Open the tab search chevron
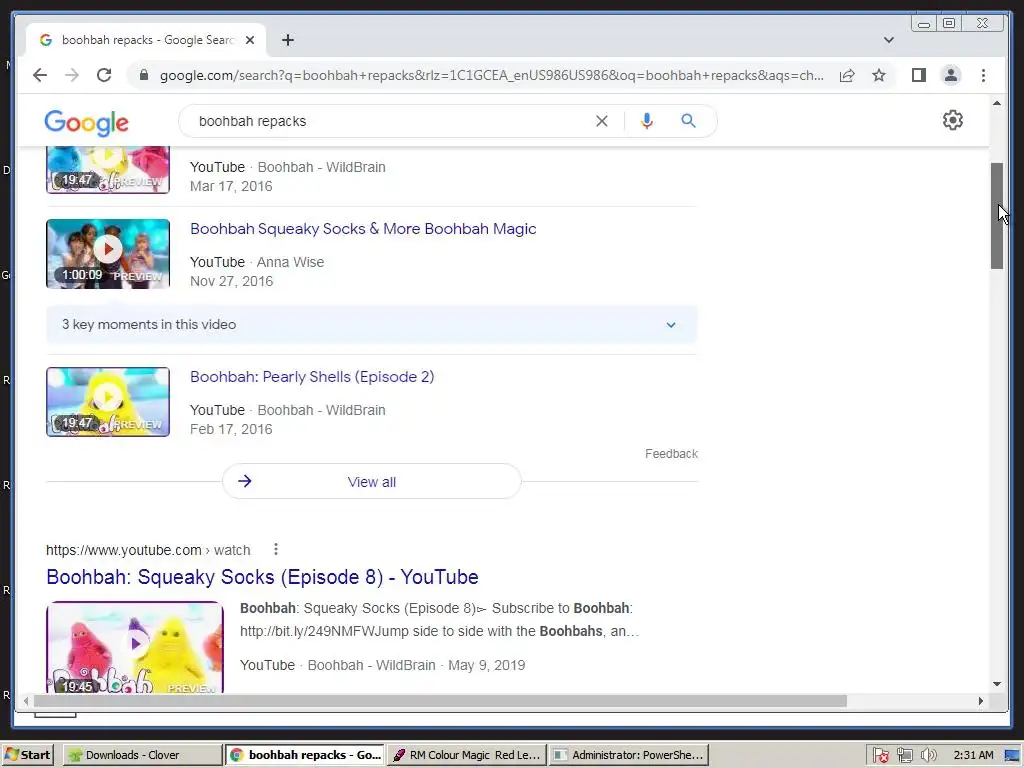The width and height of the screenshot is (1024, 768). (x=889, y=40)
